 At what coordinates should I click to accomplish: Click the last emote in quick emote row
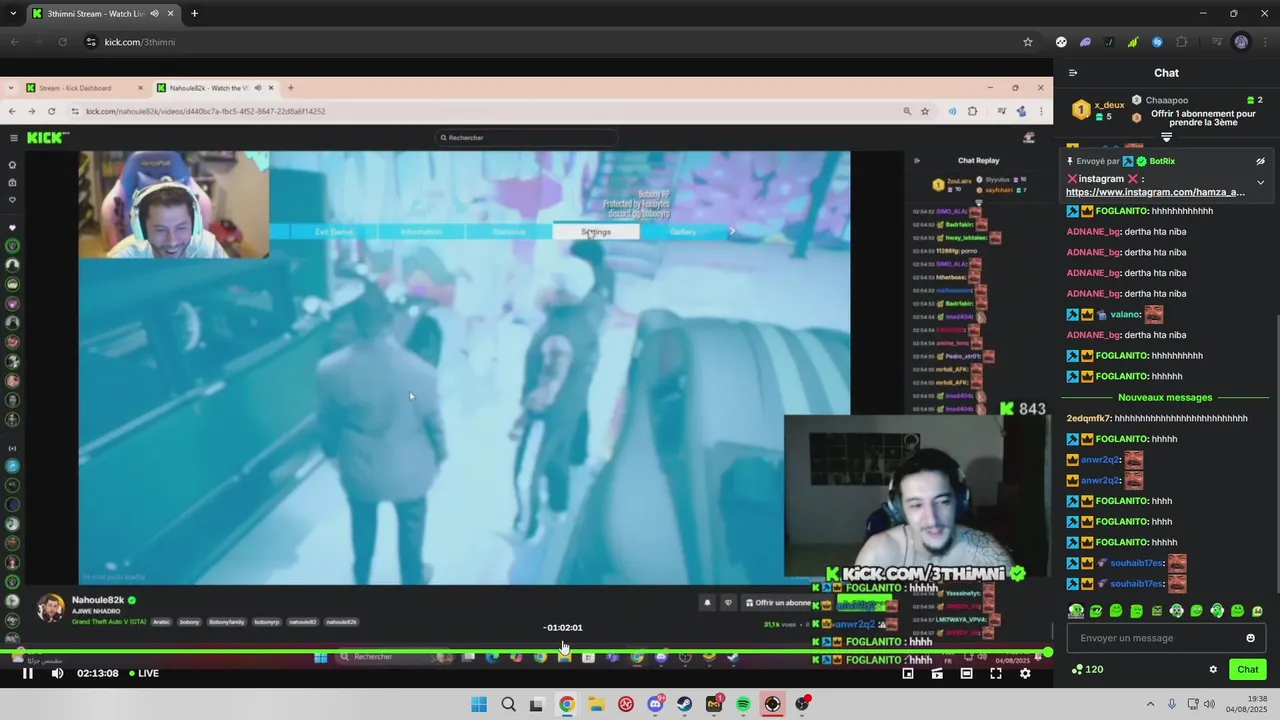point(1257,610)
